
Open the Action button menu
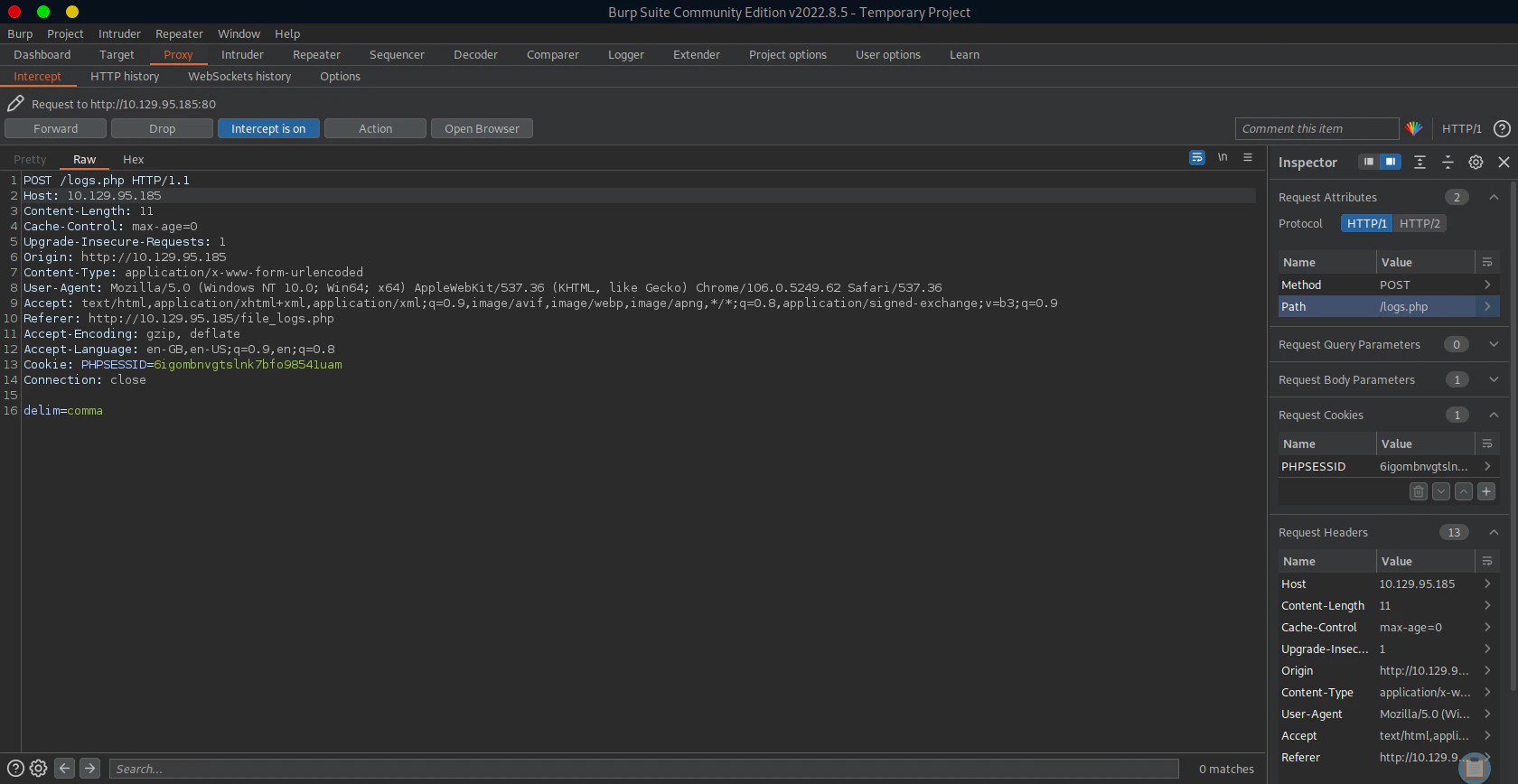coord(375,128)
